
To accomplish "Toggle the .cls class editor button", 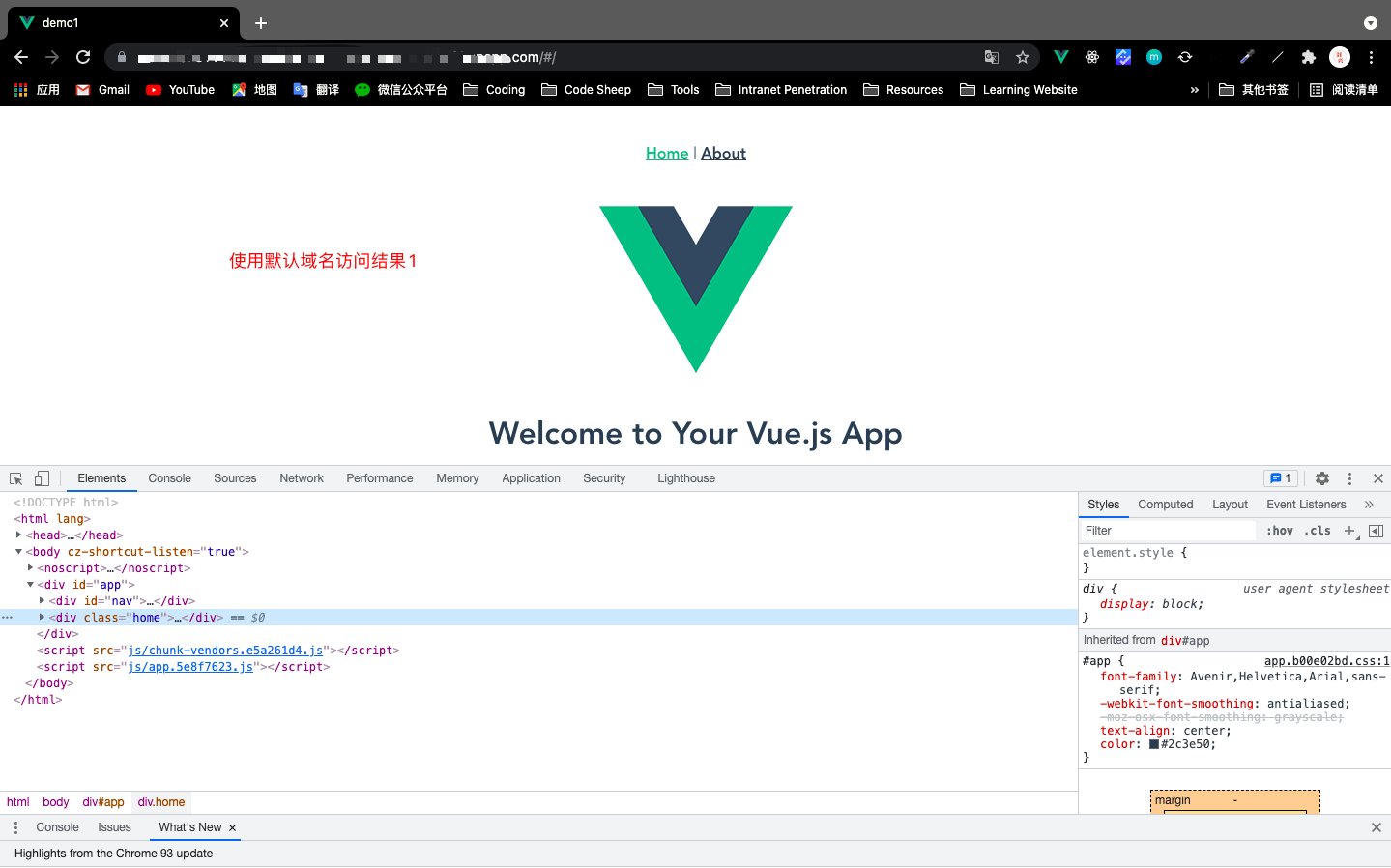I will 1318,531.
